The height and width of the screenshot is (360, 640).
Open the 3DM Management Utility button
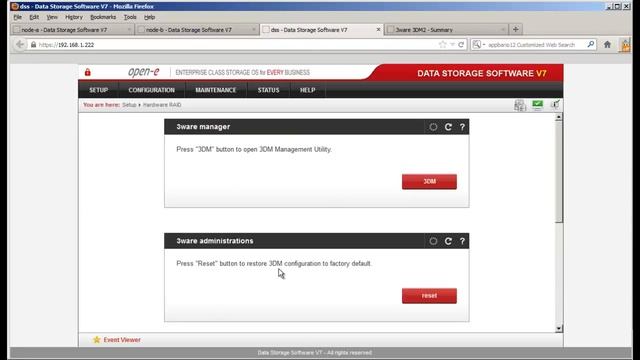(429, 182)
